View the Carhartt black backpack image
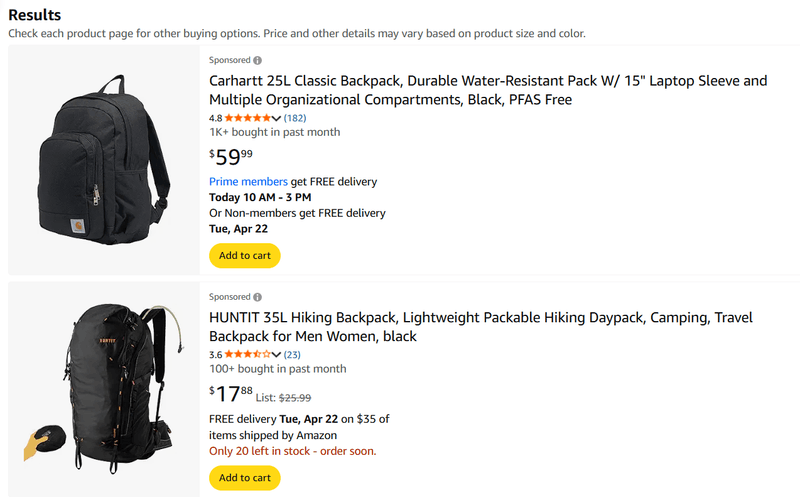Viewport: 800px width, 497px height. [x=104, y=160]
